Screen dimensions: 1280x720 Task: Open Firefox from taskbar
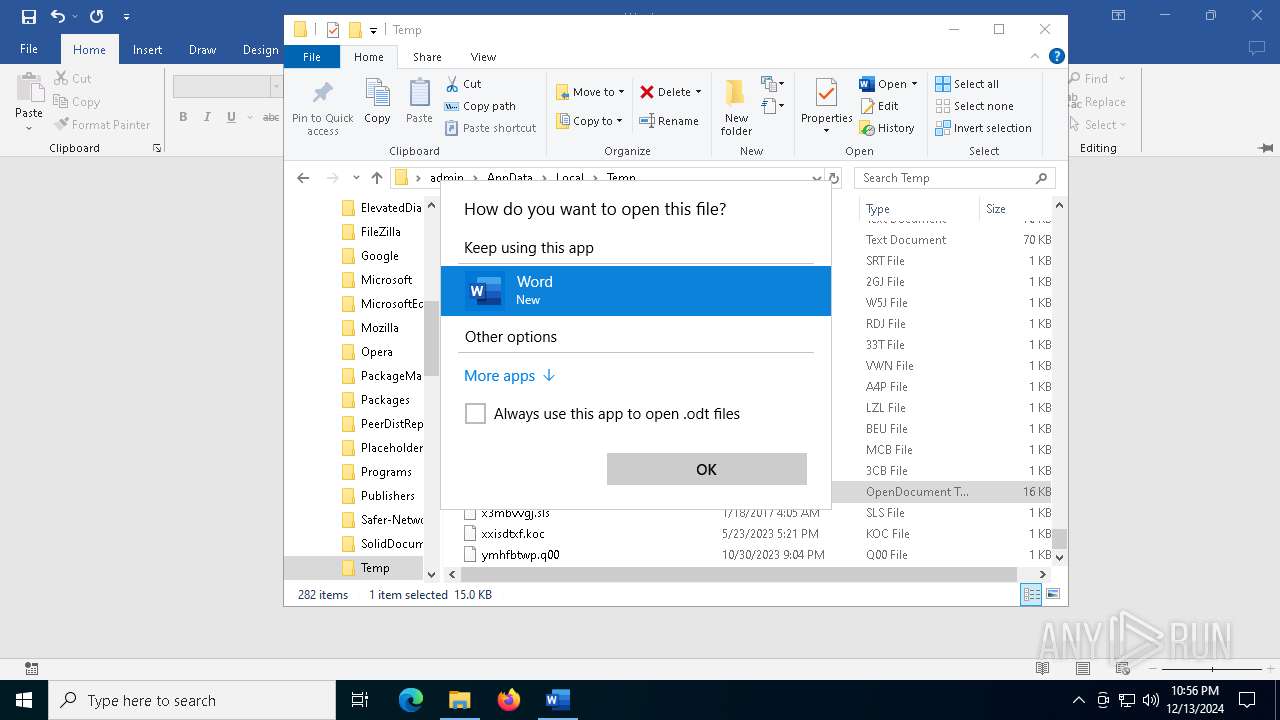[509, 700]
